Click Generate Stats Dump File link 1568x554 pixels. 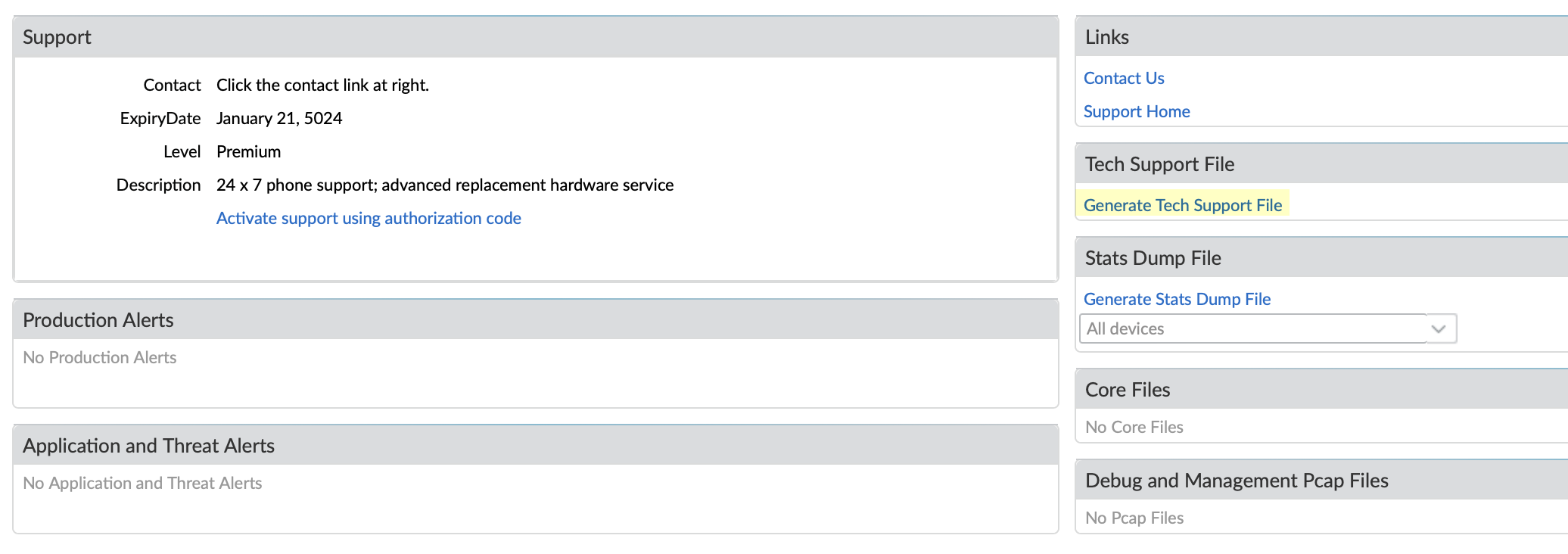pyautogui.click(x=1177, y=299)
